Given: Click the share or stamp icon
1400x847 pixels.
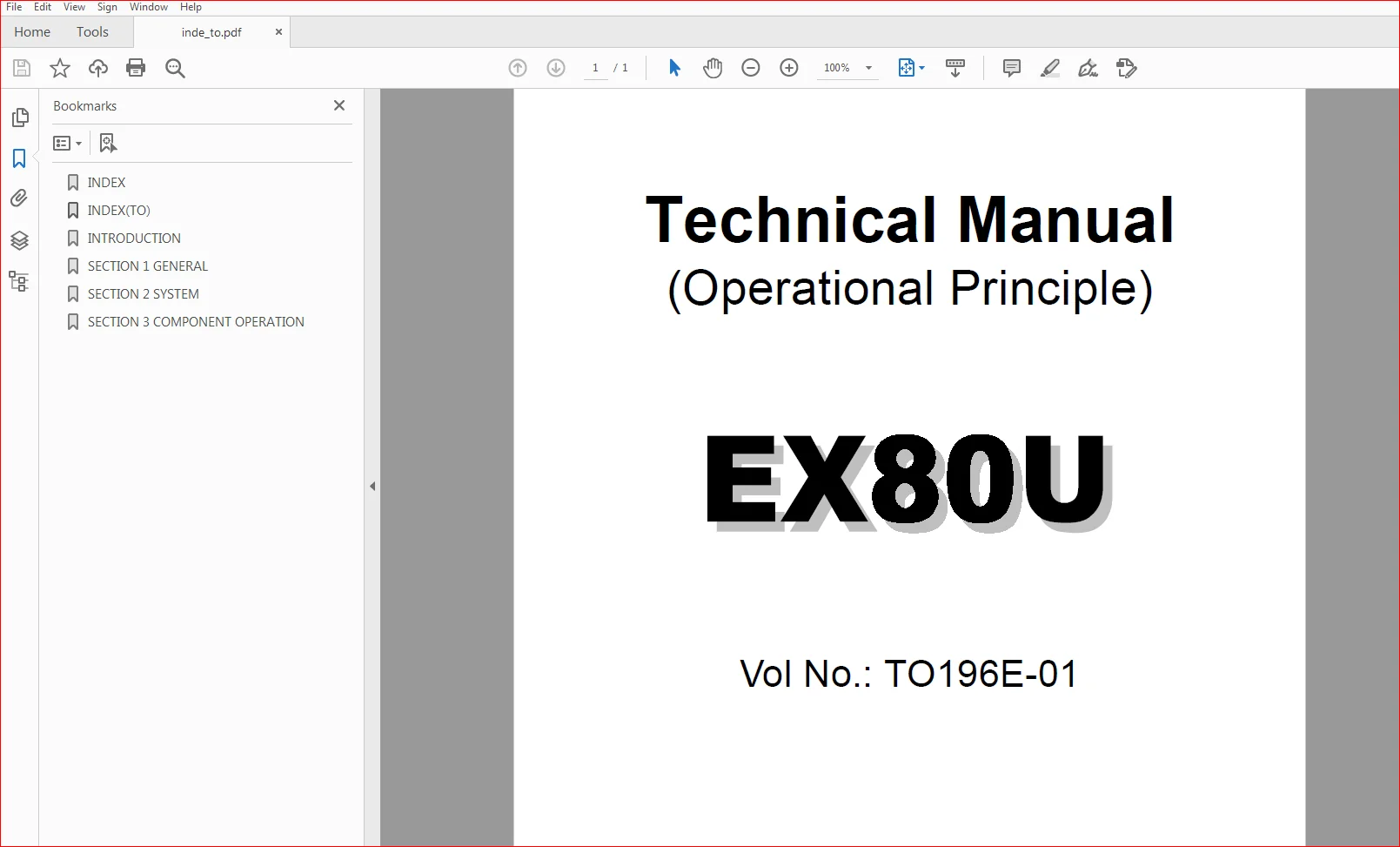Looking at the screenshot, I should [x=1127, y=68].
